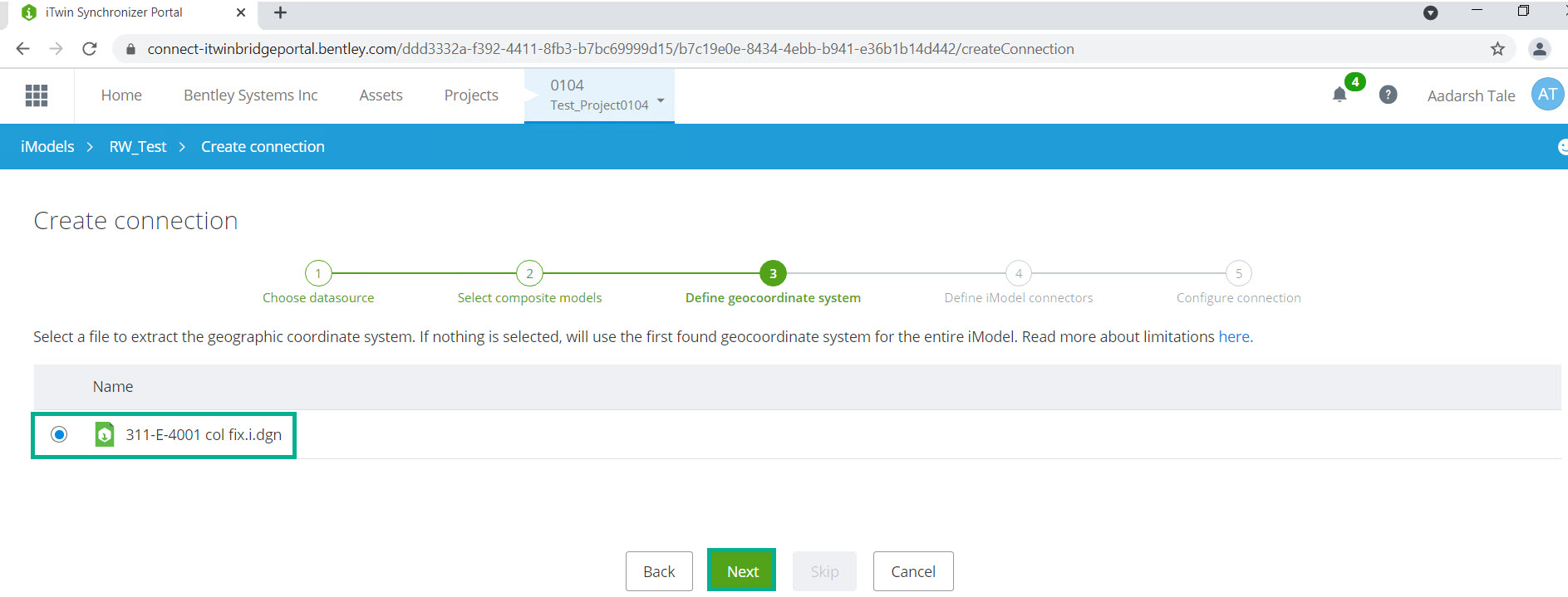Select the 311-E-4001 col fix.i.dgn radio button
Image resolution: width=1568 pixels, height=597 pixels.
coord(59,434)
